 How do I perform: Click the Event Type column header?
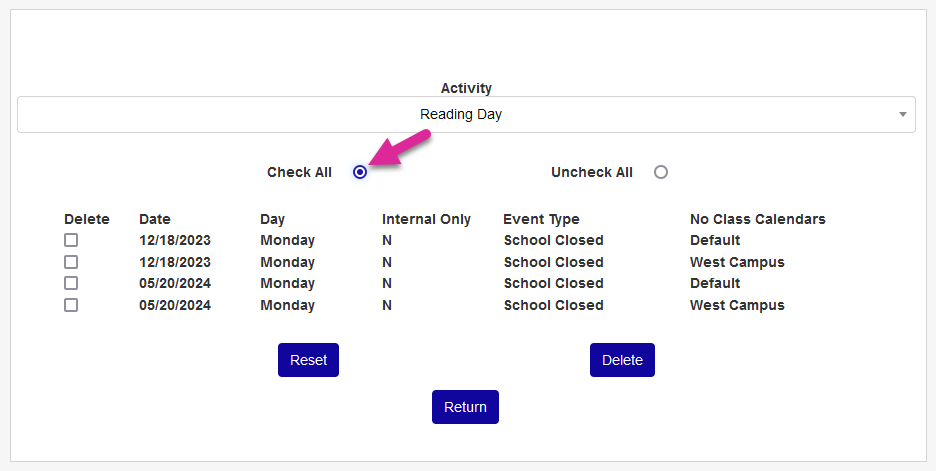(x=541, y=219)
